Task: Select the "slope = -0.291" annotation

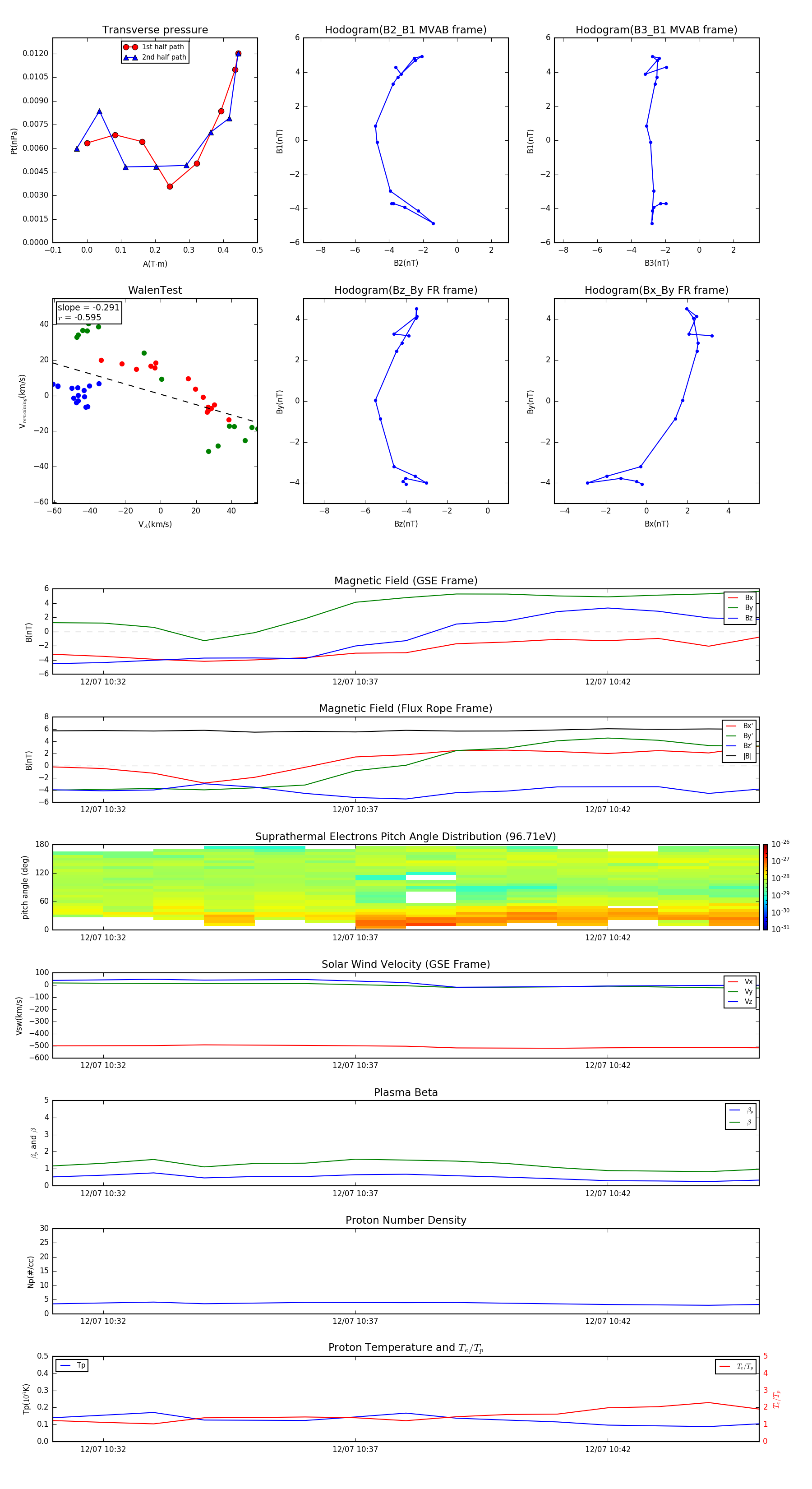Action: (88, 308)
